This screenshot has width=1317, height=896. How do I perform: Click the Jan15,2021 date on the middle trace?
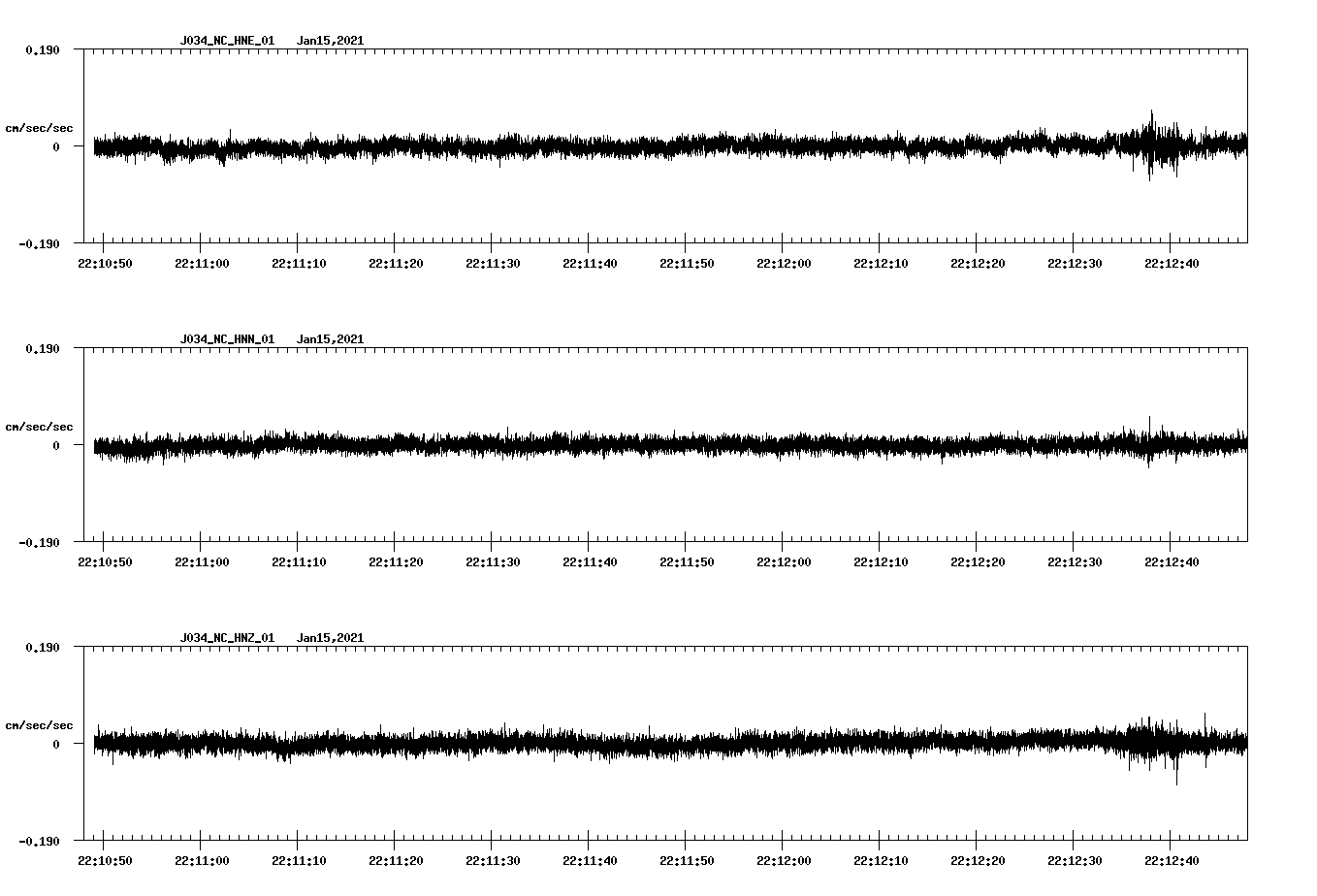coord(331,338)
